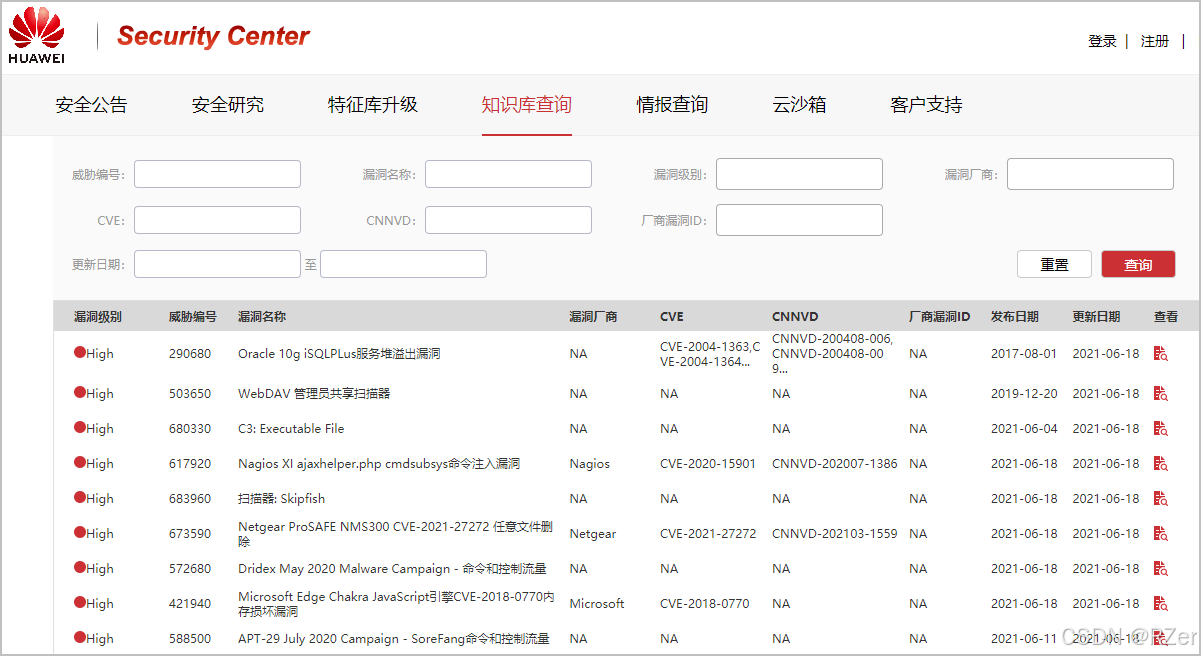Screen dimensions: 1201x656
Task: Focus the 威胁编号 input field
Action: (217, 174)
